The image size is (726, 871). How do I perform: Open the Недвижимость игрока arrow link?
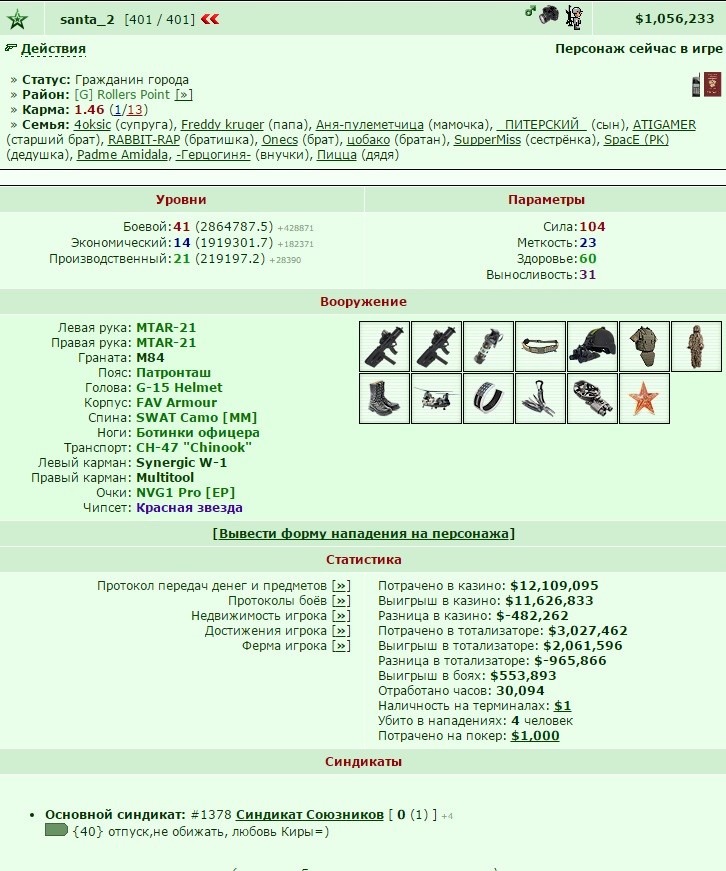click(341, 616)
